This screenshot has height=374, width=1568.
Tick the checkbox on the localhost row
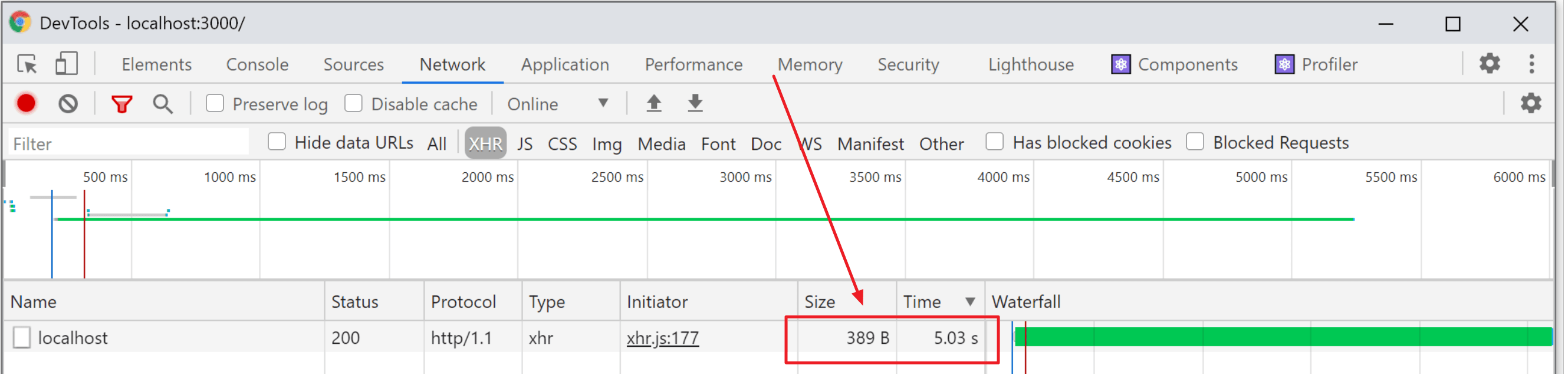point(22,337)
